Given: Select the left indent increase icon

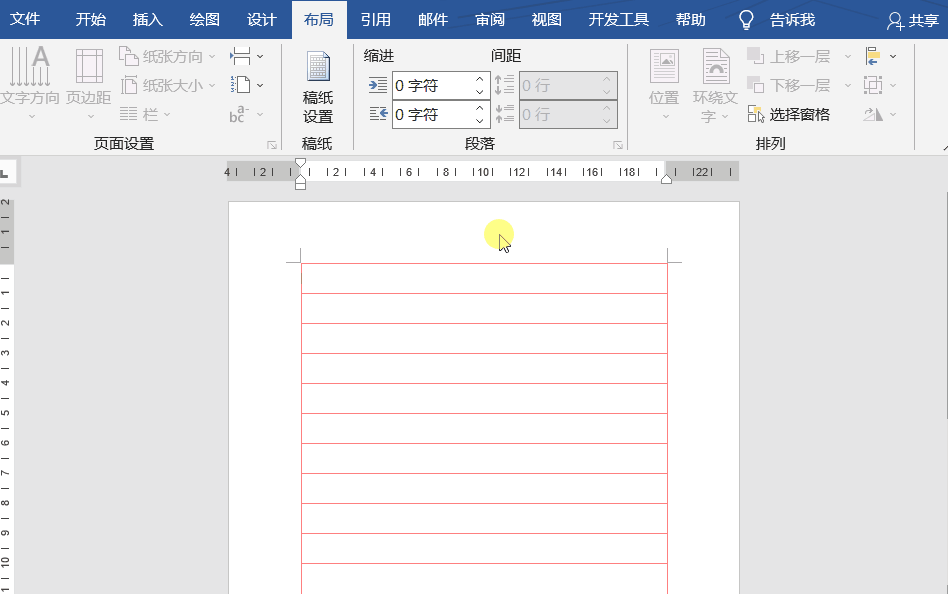Looking at the screenshot, I should 378,85.
